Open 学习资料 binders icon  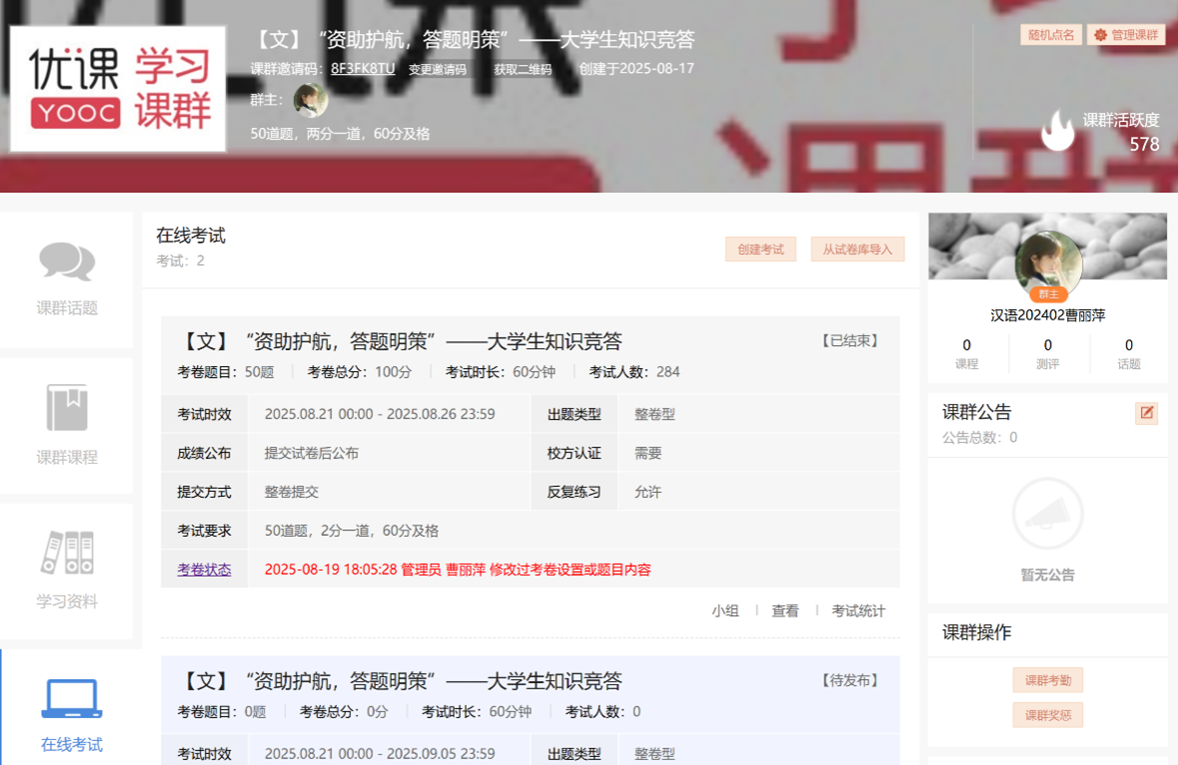tap(67, 552)
